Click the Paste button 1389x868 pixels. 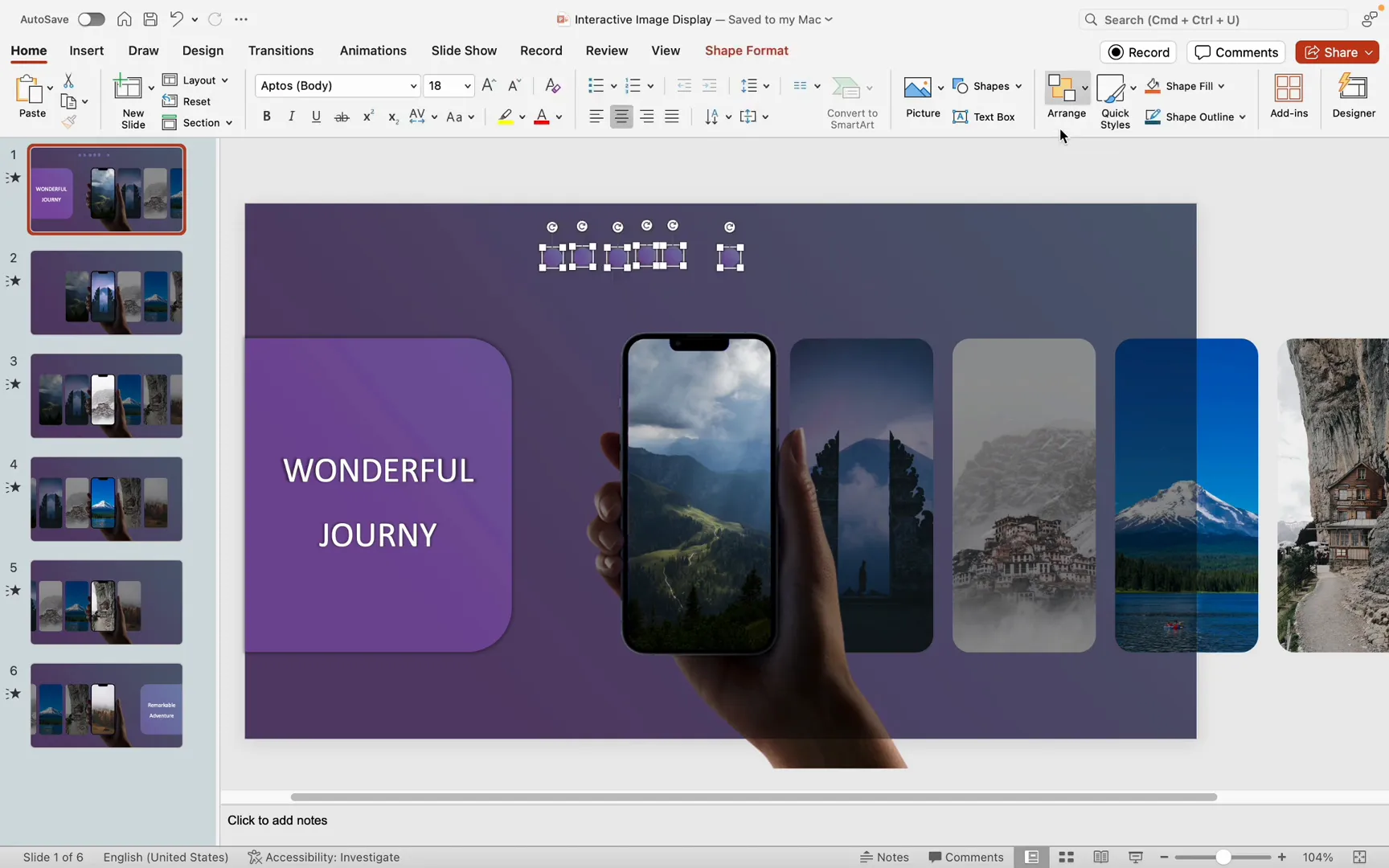[x=32, y=96]
